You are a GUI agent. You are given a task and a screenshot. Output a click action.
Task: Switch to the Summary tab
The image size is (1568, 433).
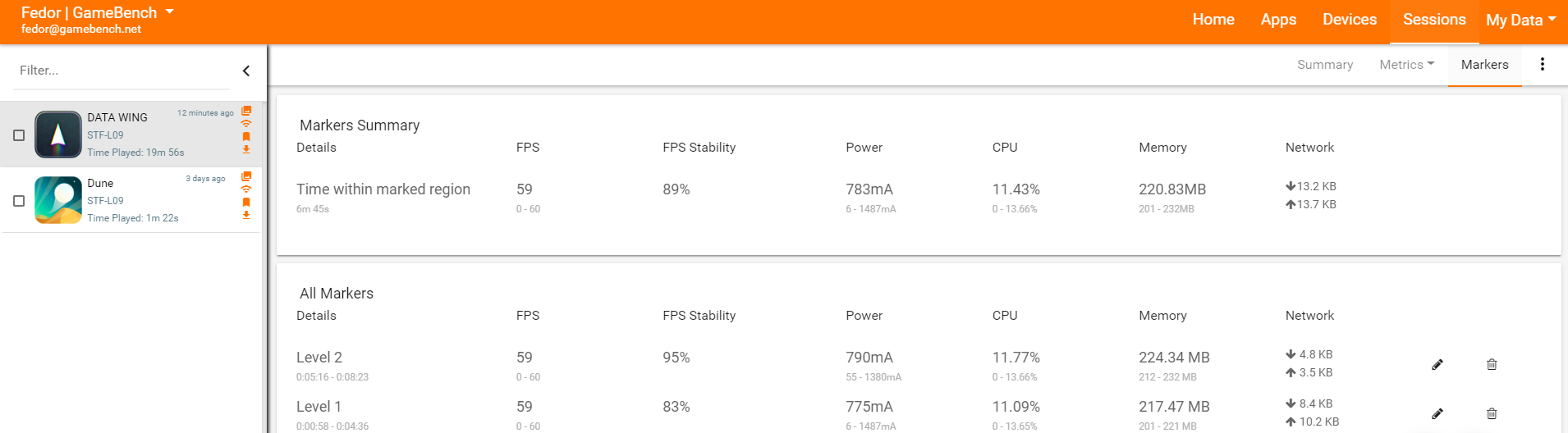point(1325,65)
